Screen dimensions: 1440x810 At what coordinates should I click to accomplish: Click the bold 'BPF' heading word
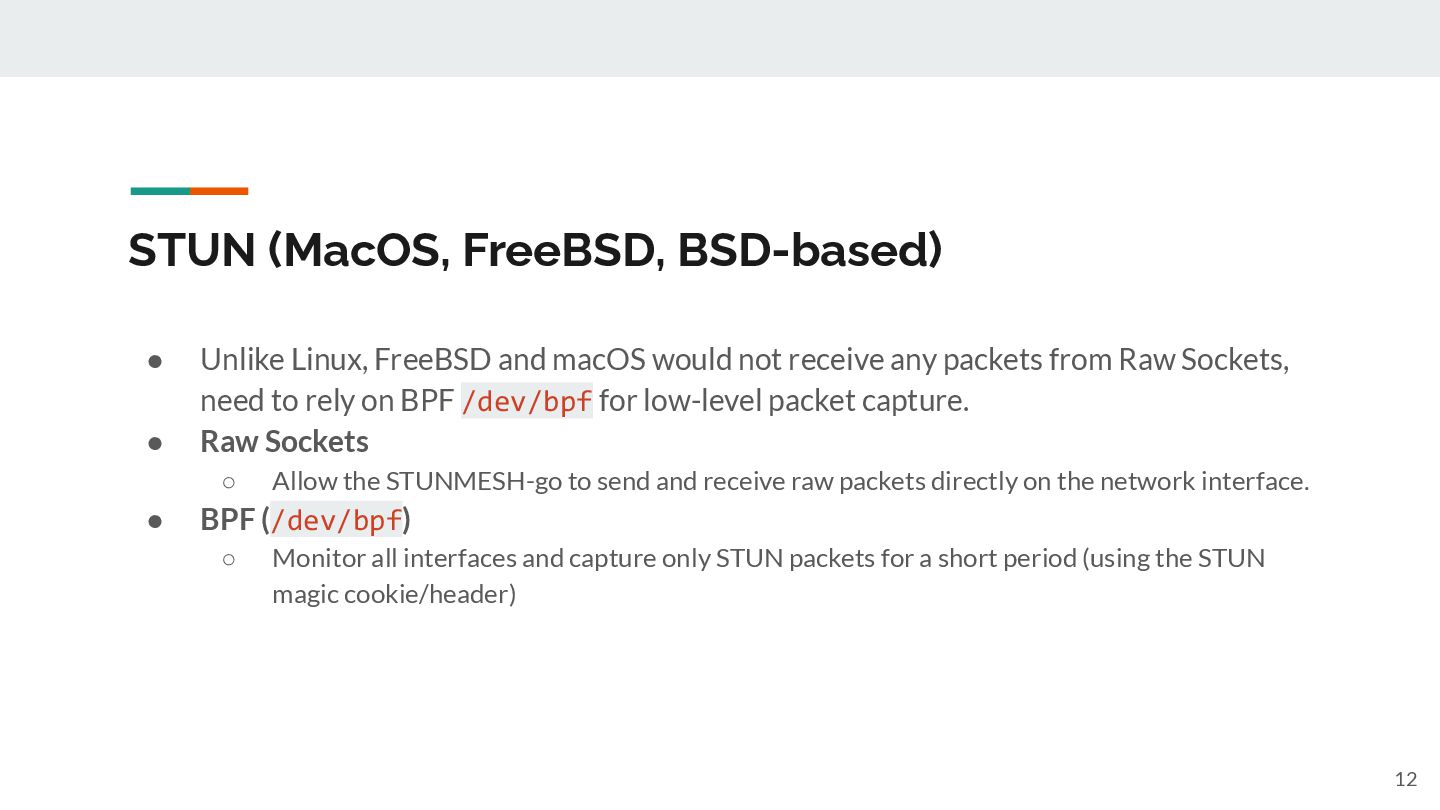(227, 520)
